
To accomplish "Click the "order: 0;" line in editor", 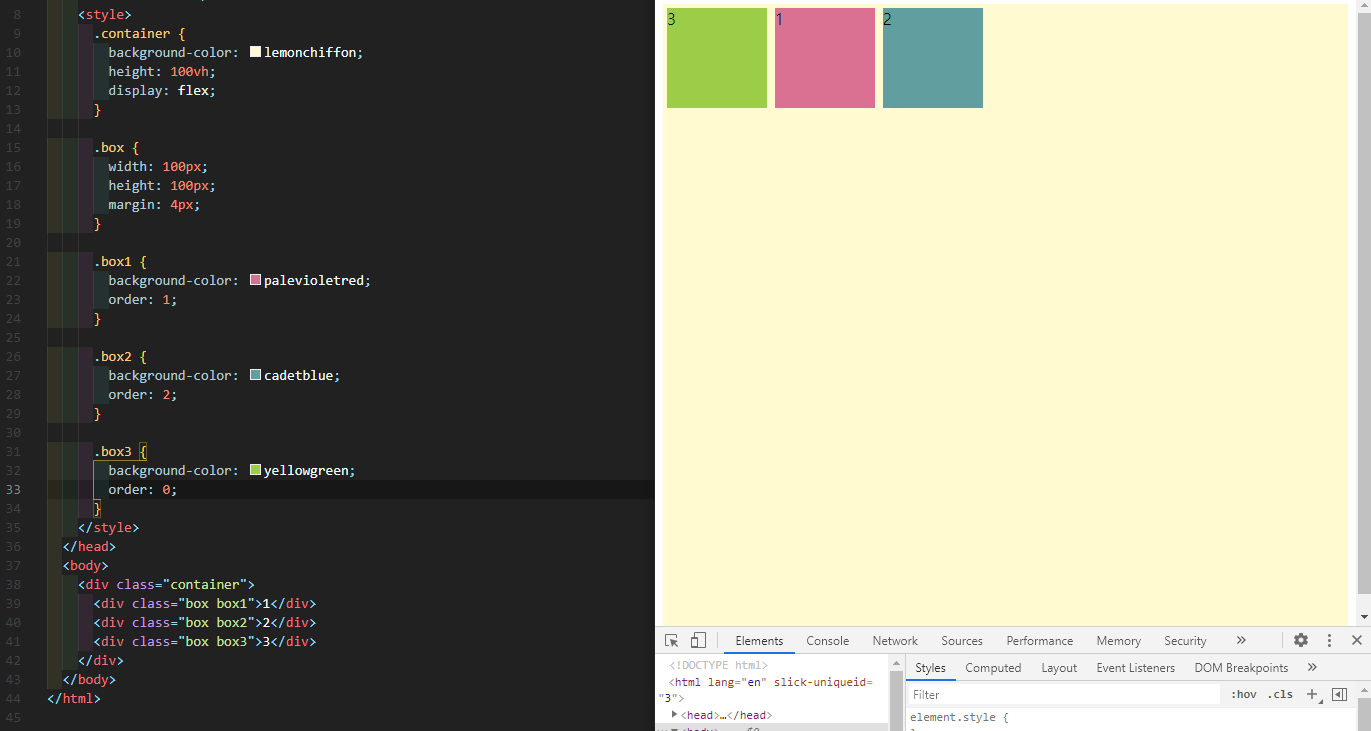I will pyautogui.click(x=142, y=490).
